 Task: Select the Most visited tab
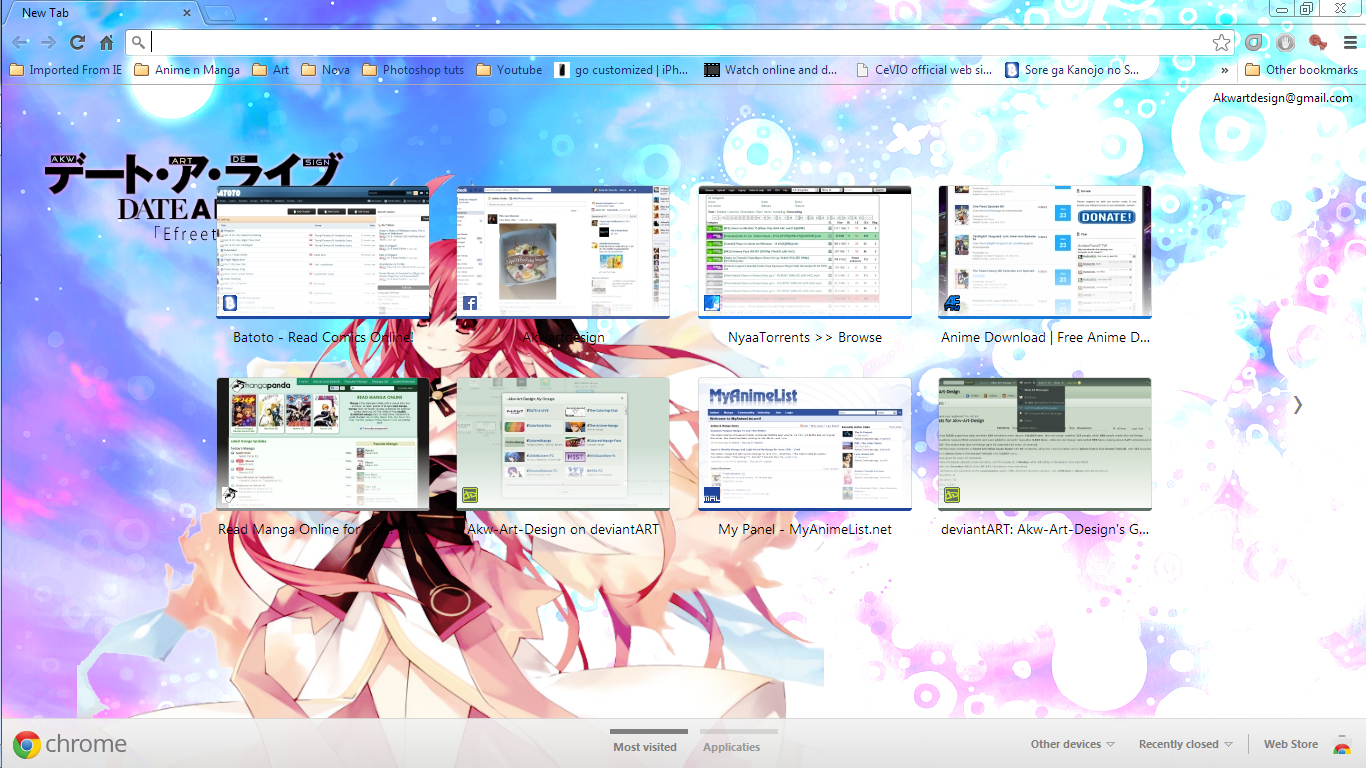coord(645,746)
